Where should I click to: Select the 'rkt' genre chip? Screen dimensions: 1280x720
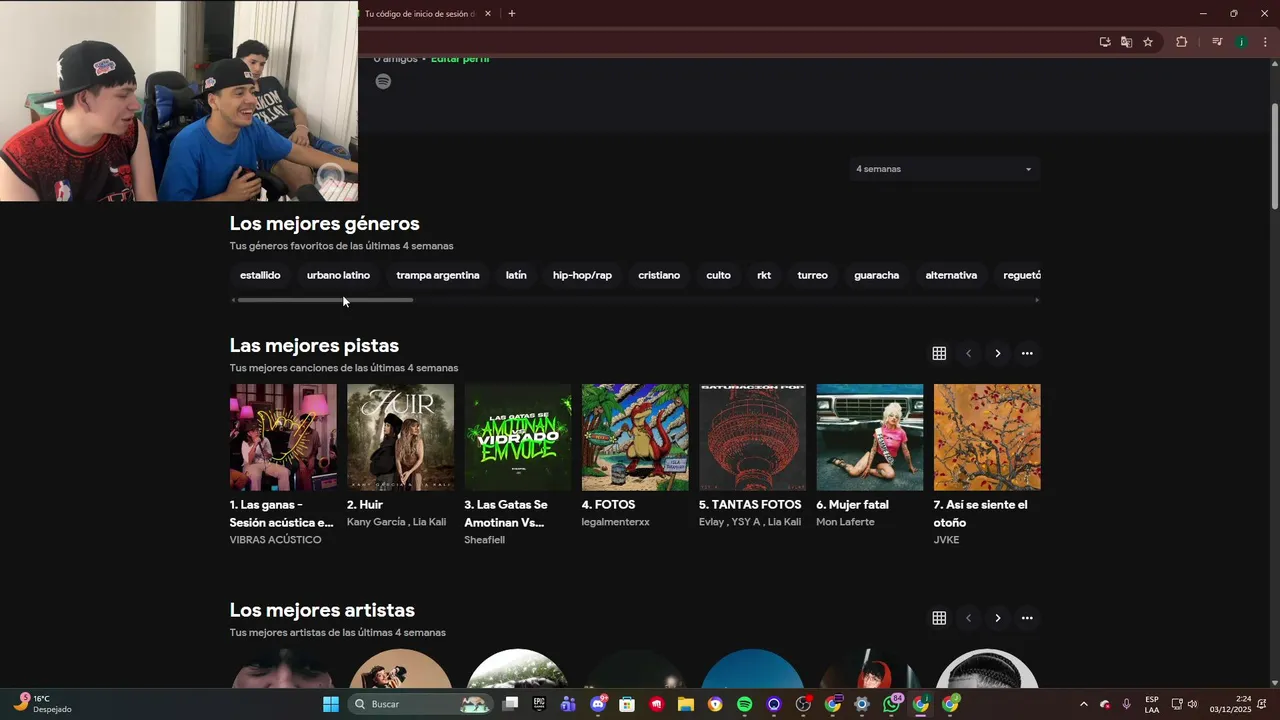point(764,275)
